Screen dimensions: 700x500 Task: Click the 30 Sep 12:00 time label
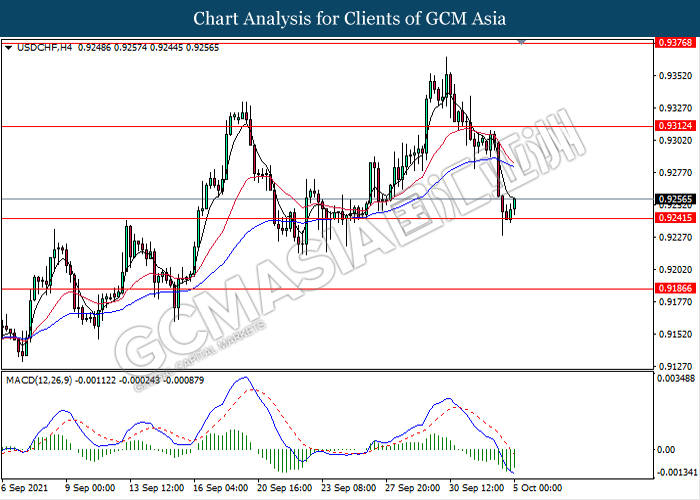pos(477,488)
